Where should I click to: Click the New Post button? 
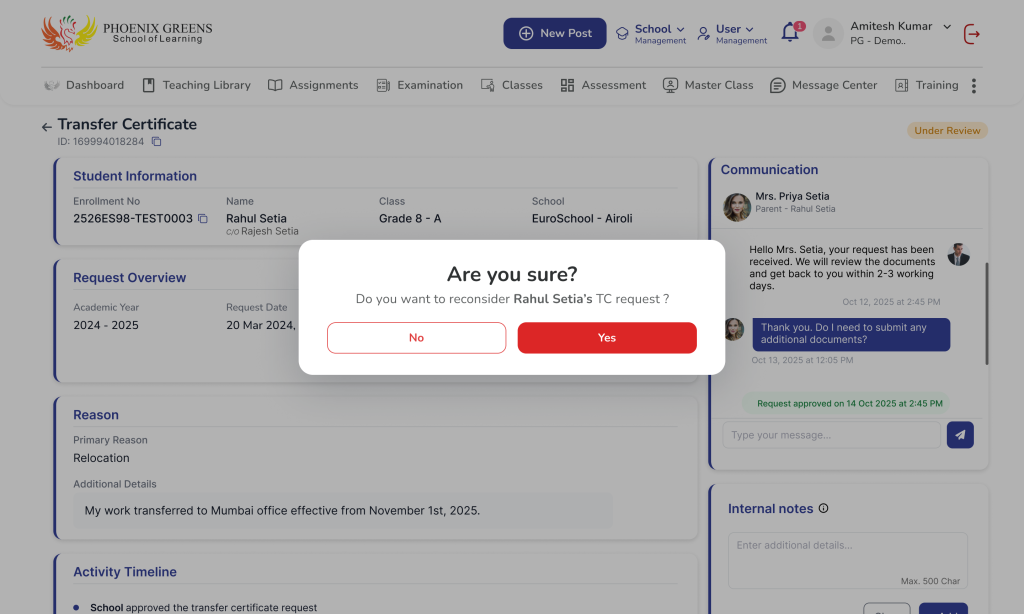click(x=554, y=33)
